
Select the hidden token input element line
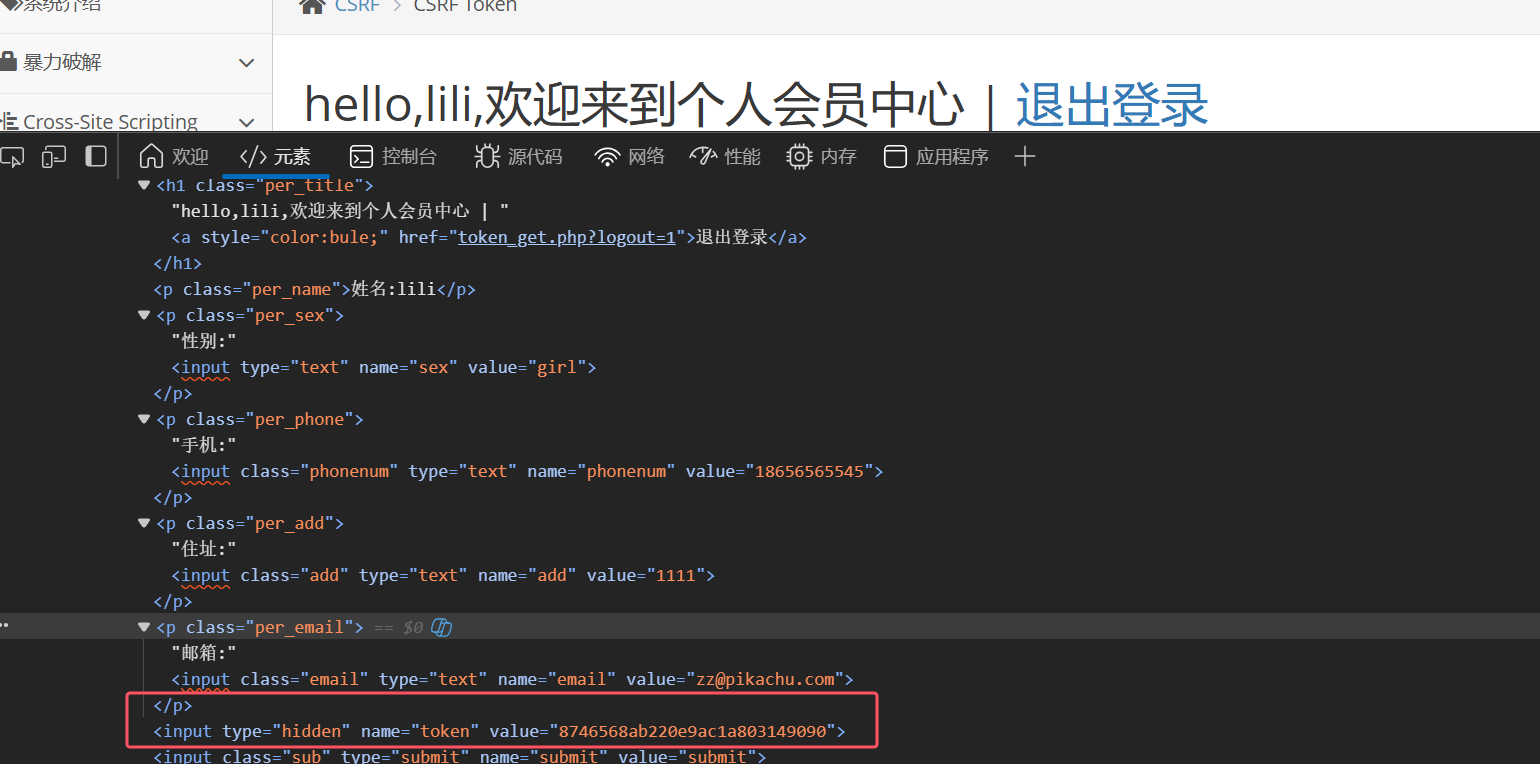tap(498, 731)
